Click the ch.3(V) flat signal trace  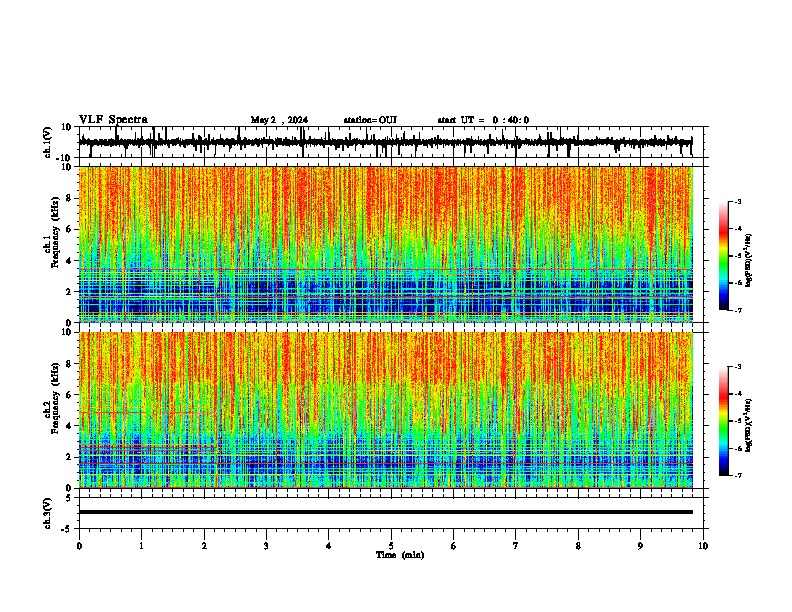click(386, 512)
